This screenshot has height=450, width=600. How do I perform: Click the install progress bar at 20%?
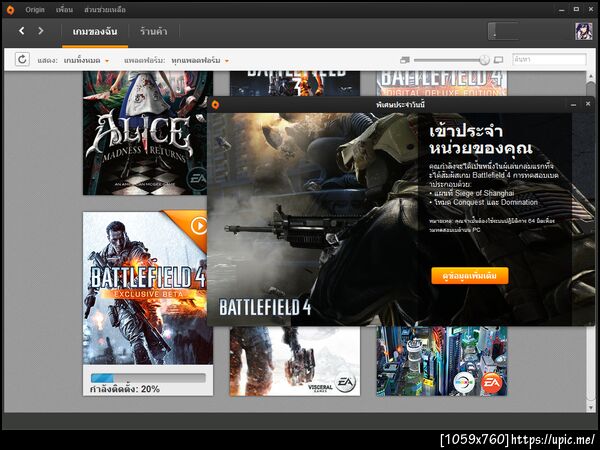148,378
